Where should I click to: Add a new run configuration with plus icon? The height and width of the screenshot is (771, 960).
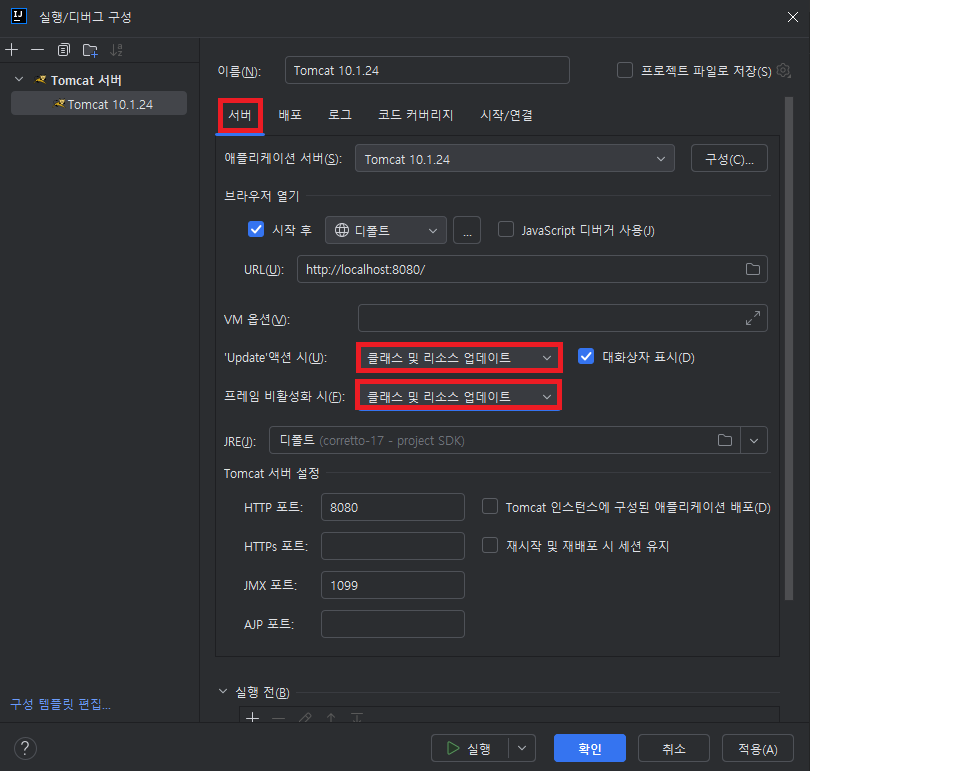tap(12, 50)
